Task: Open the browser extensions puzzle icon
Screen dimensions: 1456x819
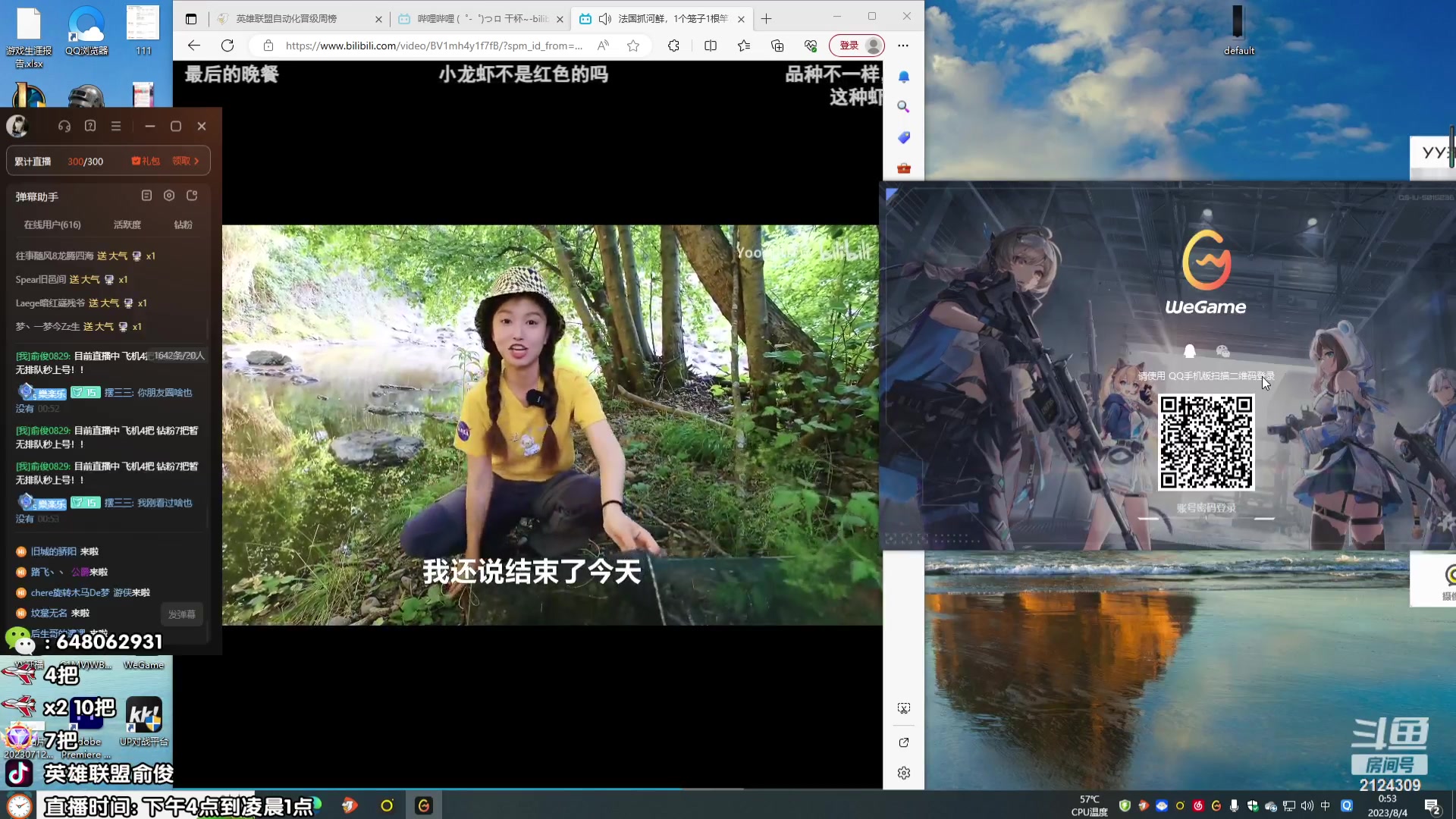Action: (673, 45)
